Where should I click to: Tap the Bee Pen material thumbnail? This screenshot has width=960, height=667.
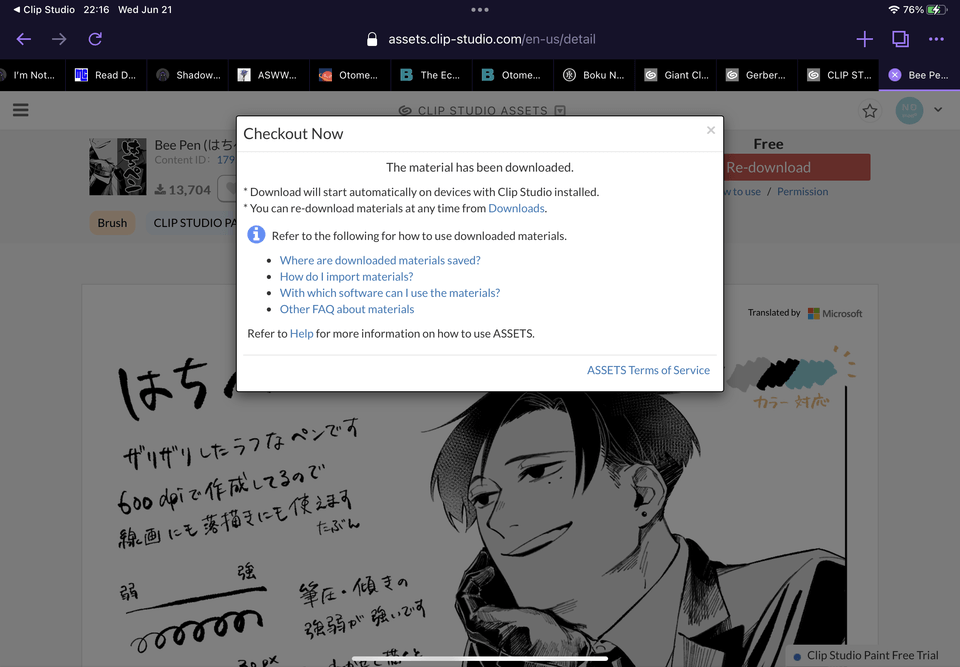point(118,167)
